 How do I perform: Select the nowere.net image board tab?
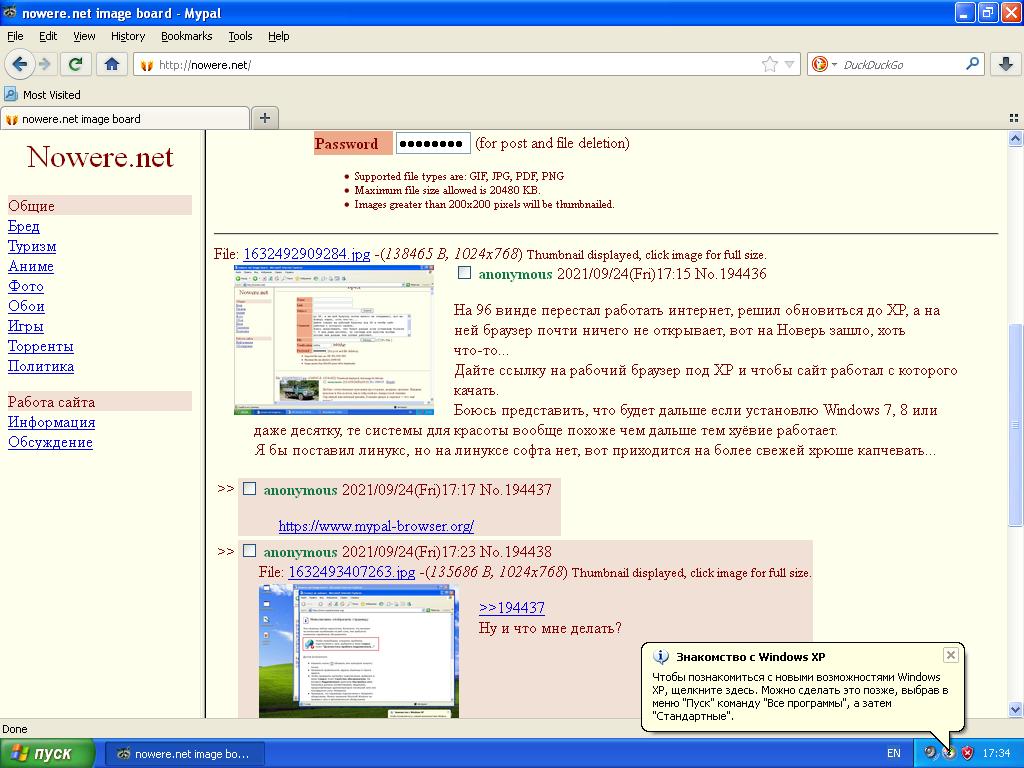pos(125,119)
